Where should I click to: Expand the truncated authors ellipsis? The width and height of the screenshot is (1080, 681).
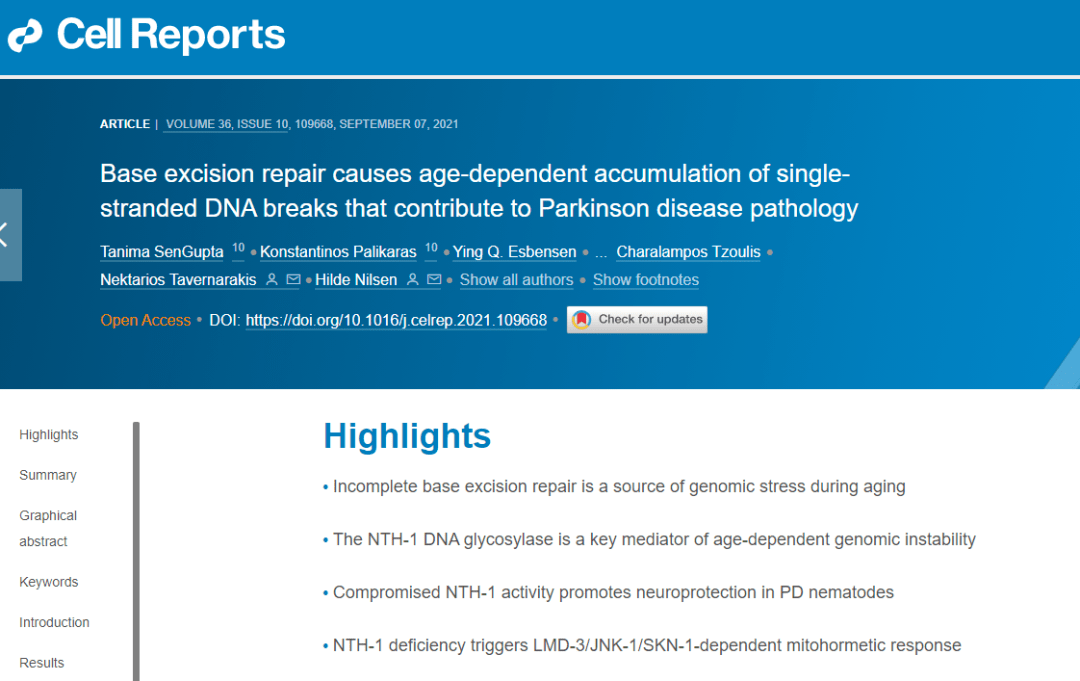point(600,252)
